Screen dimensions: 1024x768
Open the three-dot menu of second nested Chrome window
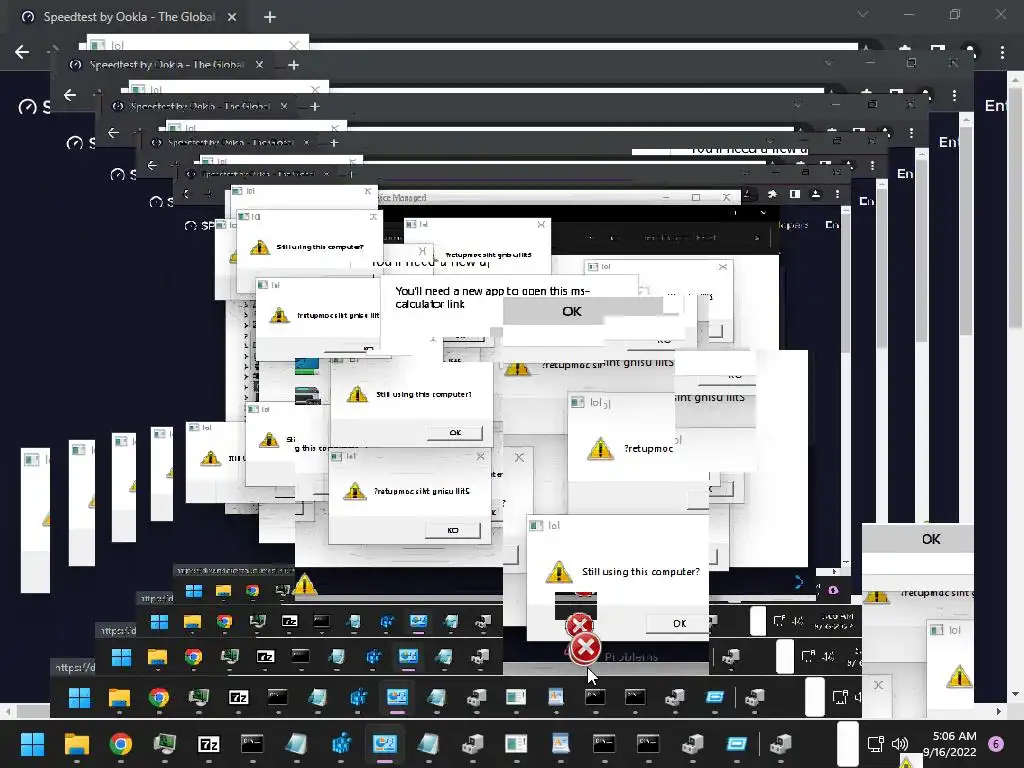(954, 95)
